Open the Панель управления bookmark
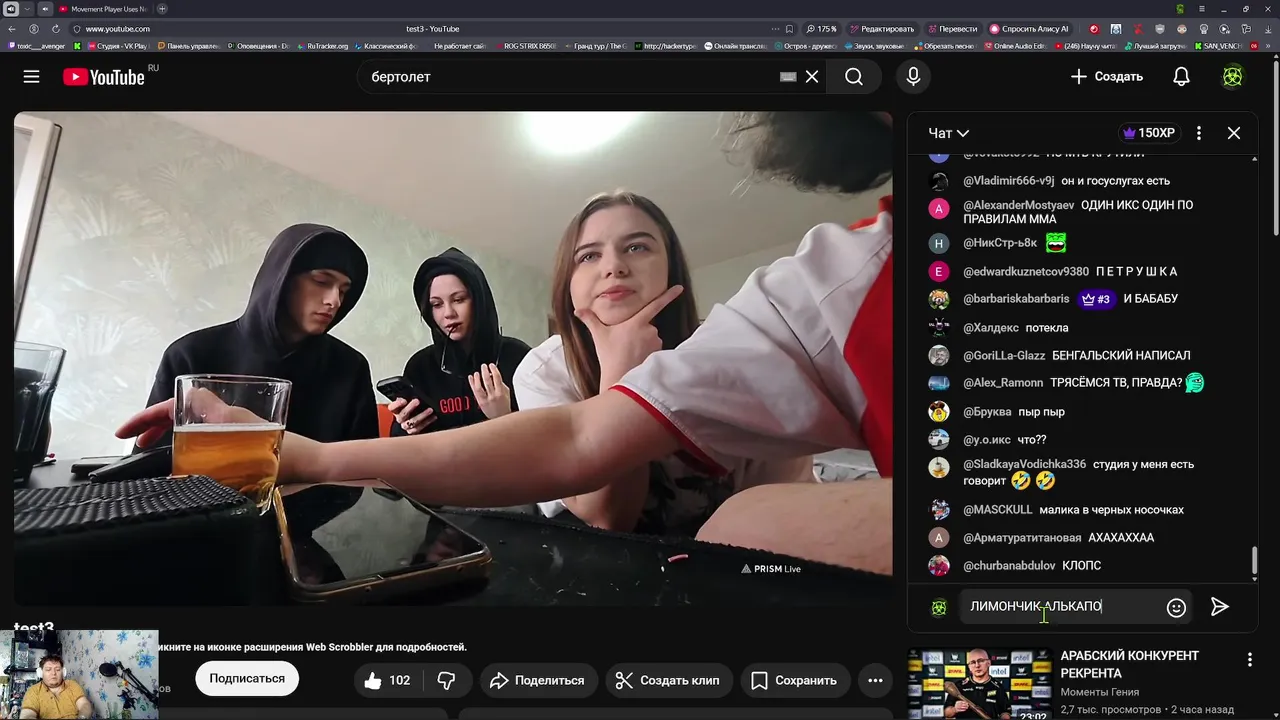This screenshot has width=1280, height=720. 187,46
